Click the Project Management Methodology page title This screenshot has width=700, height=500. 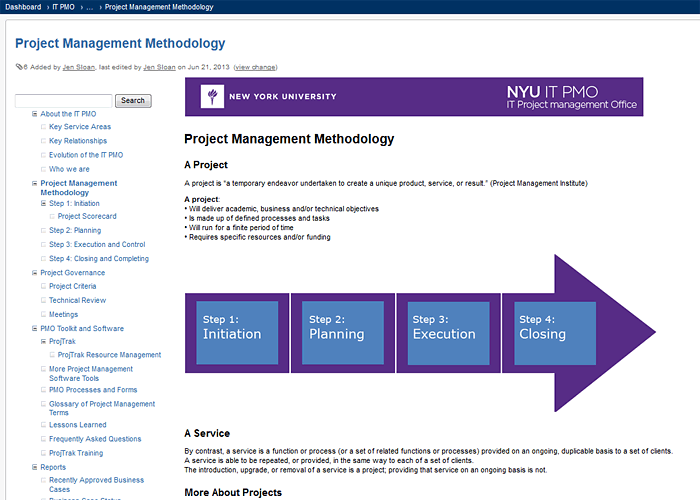click(x=120, y=43)
